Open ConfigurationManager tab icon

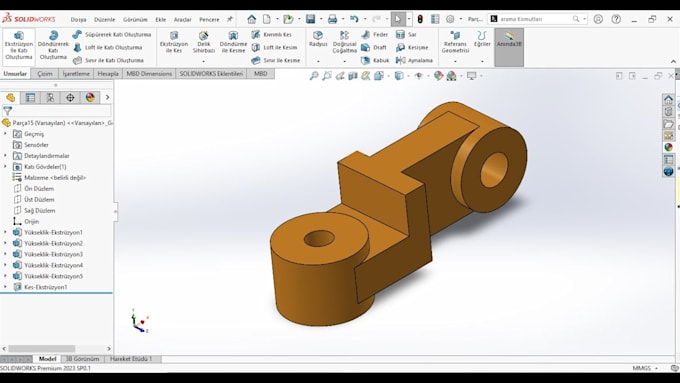tap(50, 98)
